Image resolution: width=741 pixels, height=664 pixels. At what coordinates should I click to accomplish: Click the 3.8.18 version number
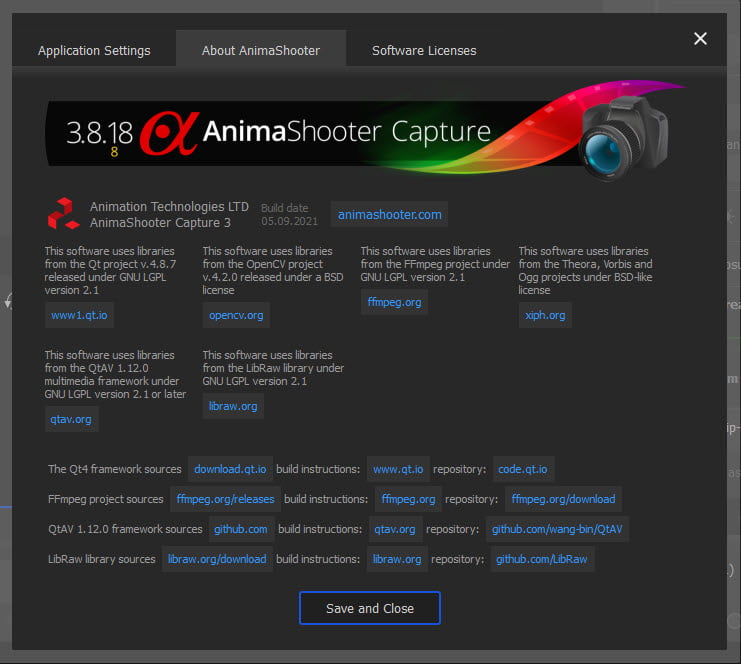tap(99, 133)
